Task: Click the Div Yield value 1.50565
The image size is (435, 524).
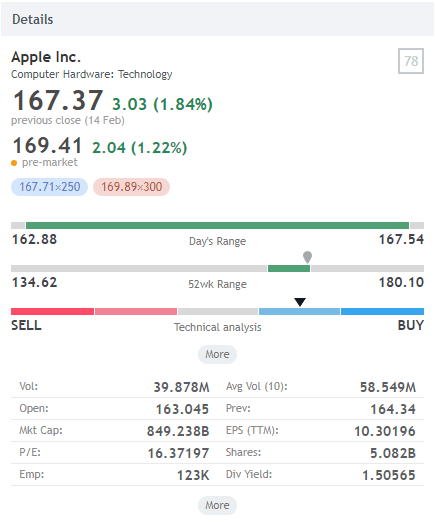Action: pyautogui.click(x=389, y=475)
